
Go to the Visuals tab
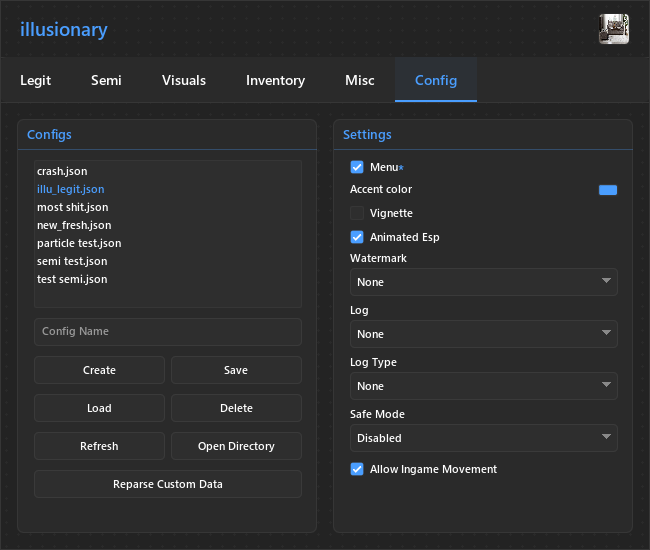[x=184, y=80]
